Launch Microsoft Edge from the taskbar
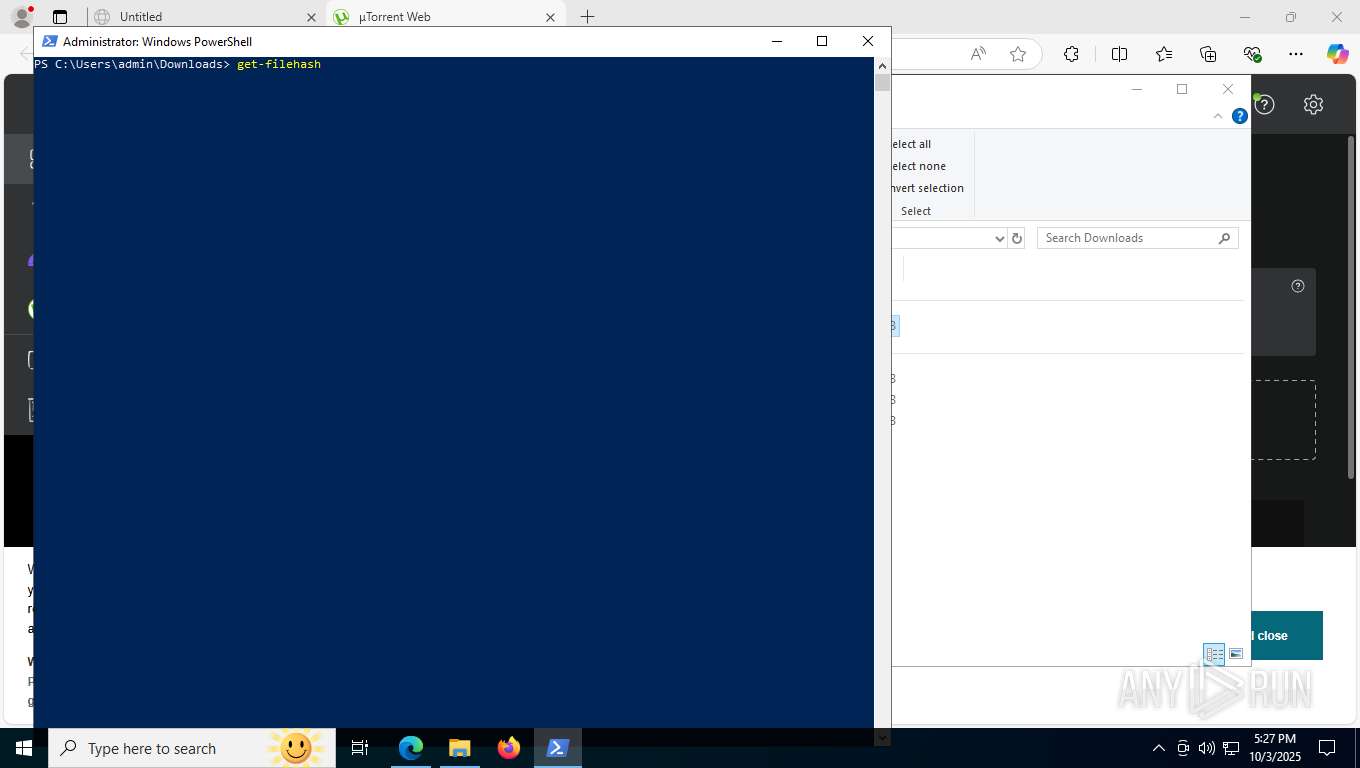Viewport: 1360px width, 768px height. [410, 748]
